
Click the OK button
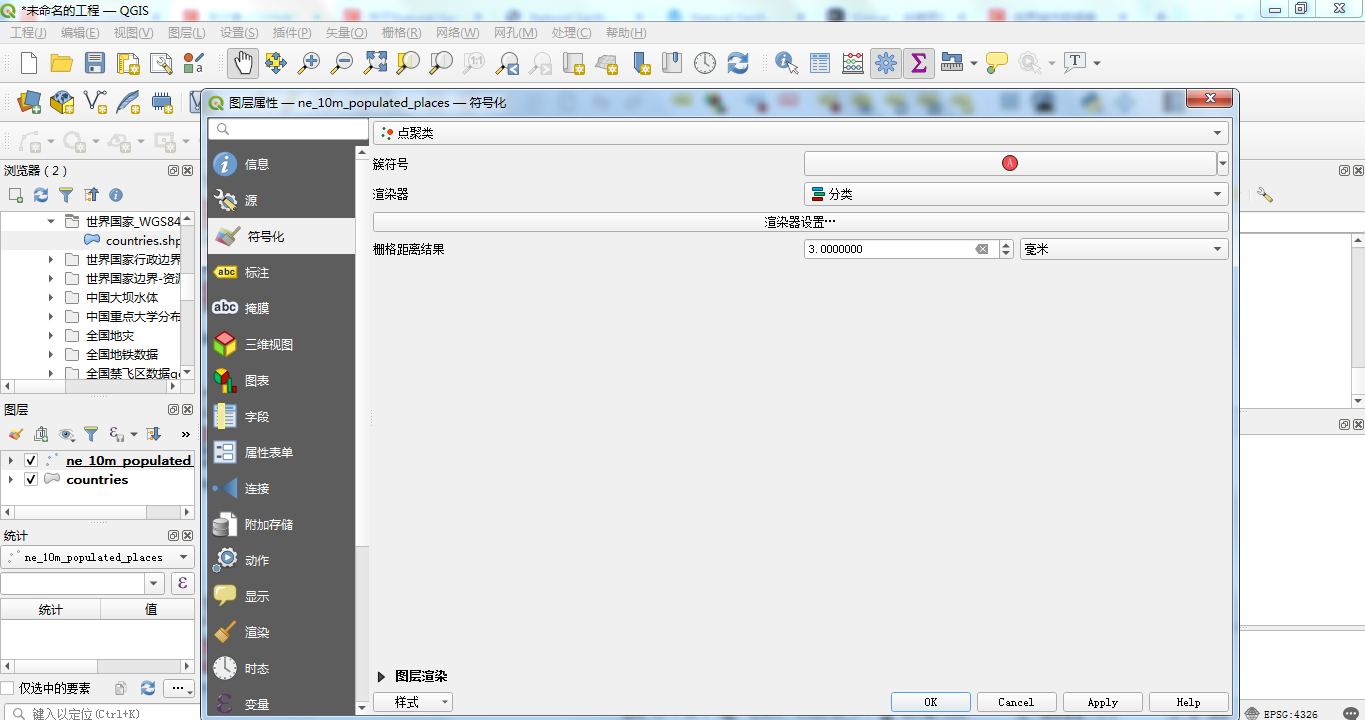click(x=931, y=702)
